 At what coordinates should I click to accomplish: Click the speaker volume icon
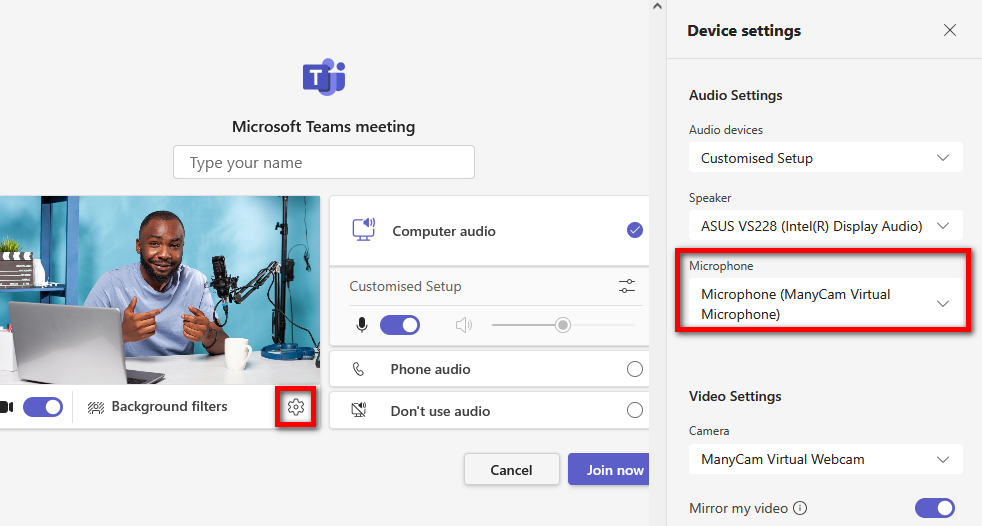click(x=463, y=325)
